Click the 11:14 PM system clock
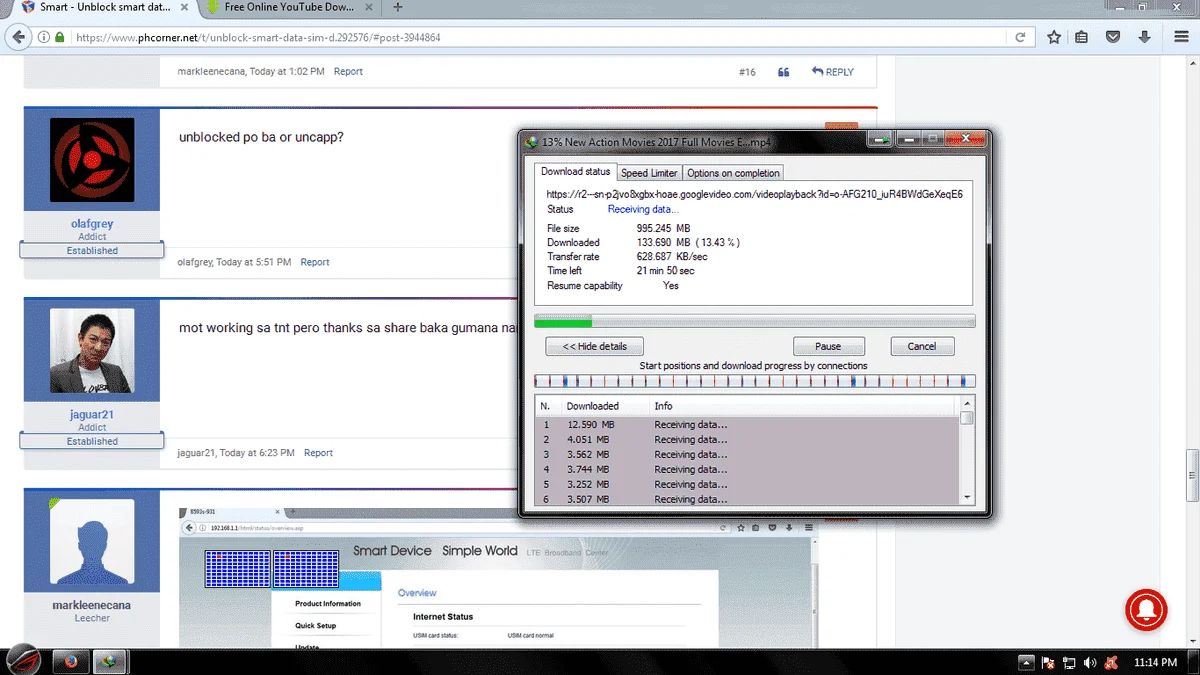 point(1155,662)
